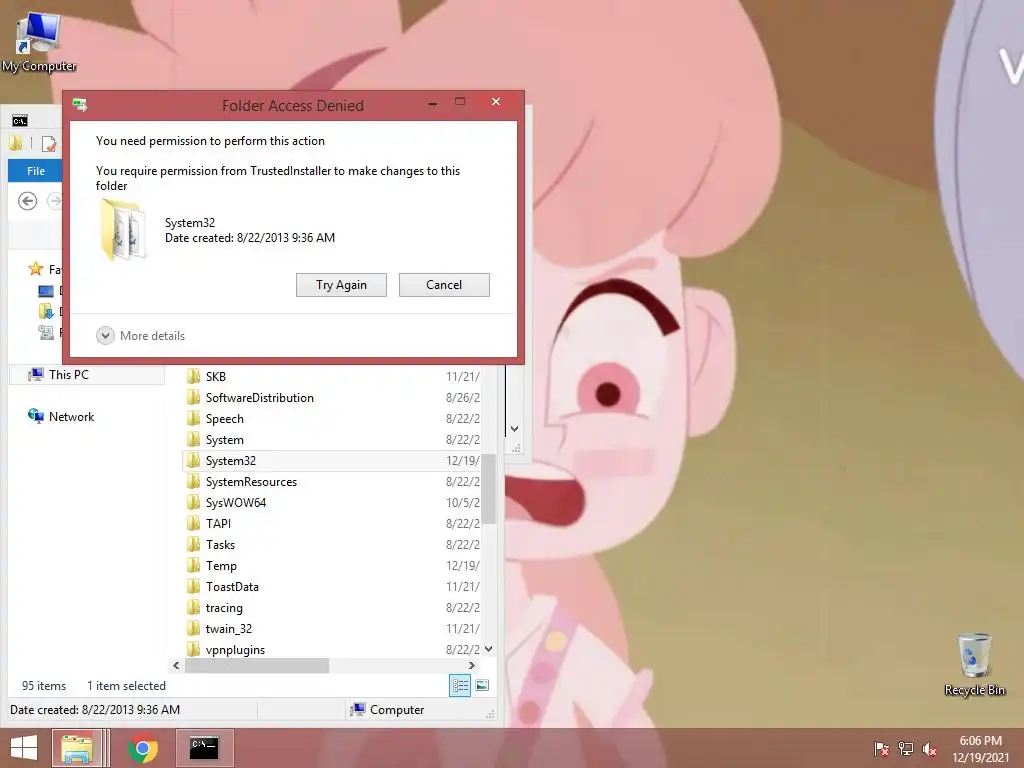The image size is (1024, 768).
Task: Open the taskbar clock showing 6:06 PM
Action: click(x=980, y=749)
